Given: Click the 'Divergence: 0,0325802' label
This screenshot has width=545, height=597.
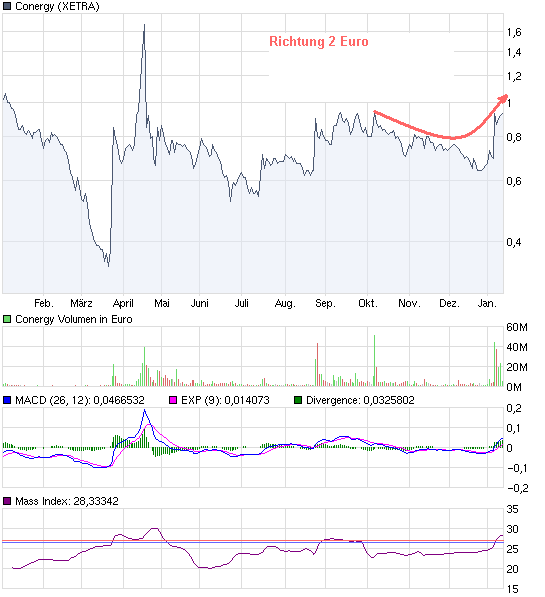Looking at the screenshot, I should [x=360, y=400].
